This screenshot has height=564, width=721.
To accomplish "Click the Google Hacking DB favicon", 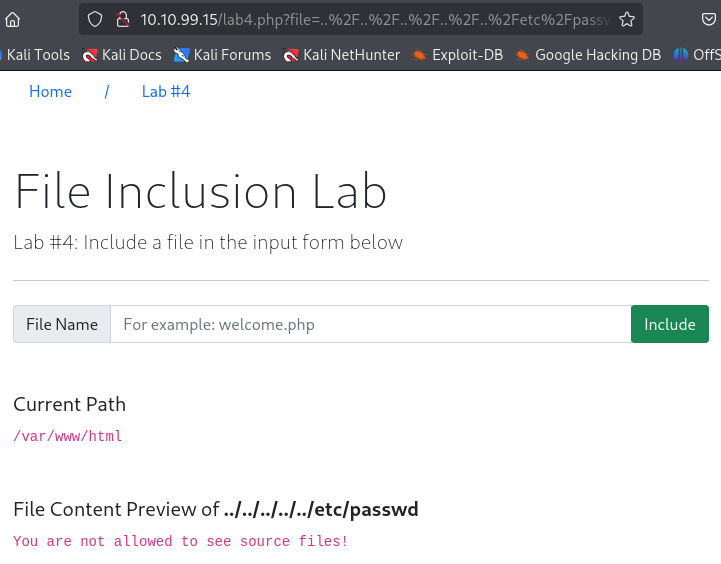I will coord(522,55).
